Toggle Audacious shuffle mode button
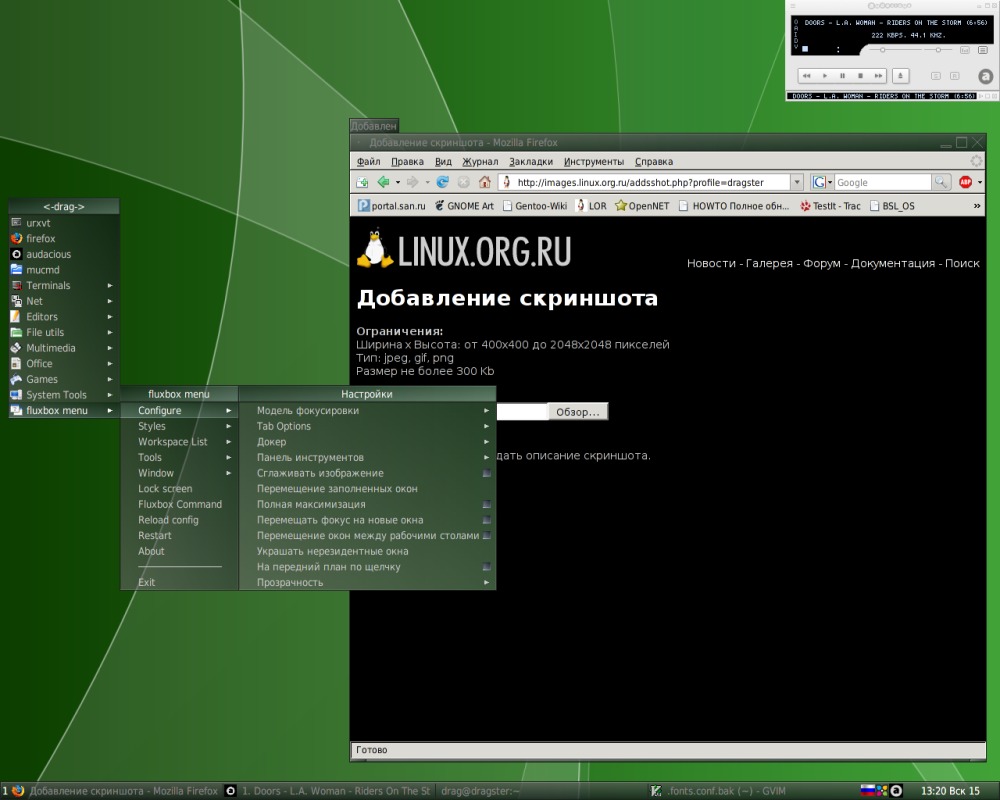The image size is (1000, 800). (x=936, y=76)
